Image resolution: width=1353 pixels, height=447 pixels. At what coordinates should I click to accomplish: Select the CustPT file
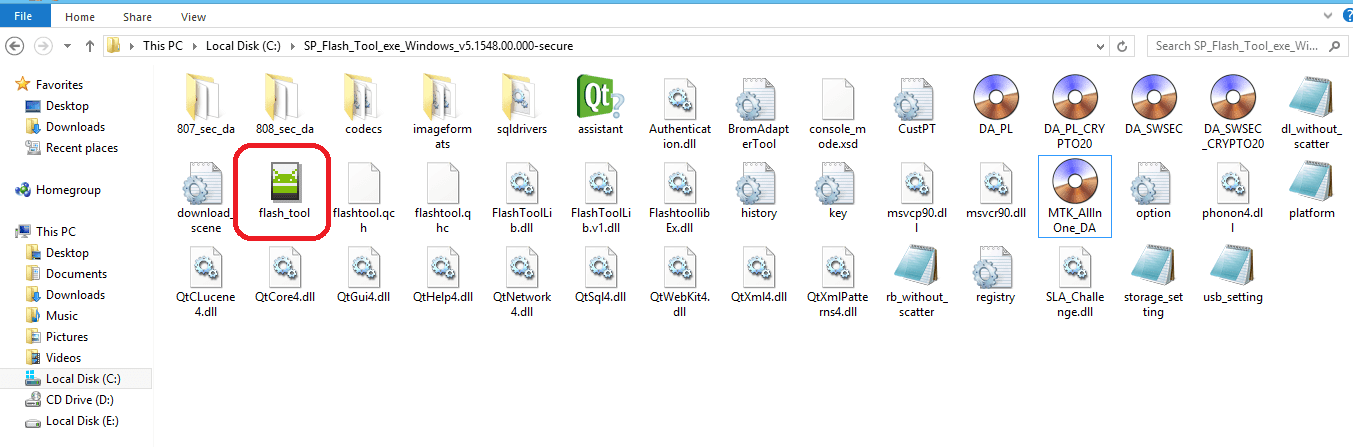point(917,107)
